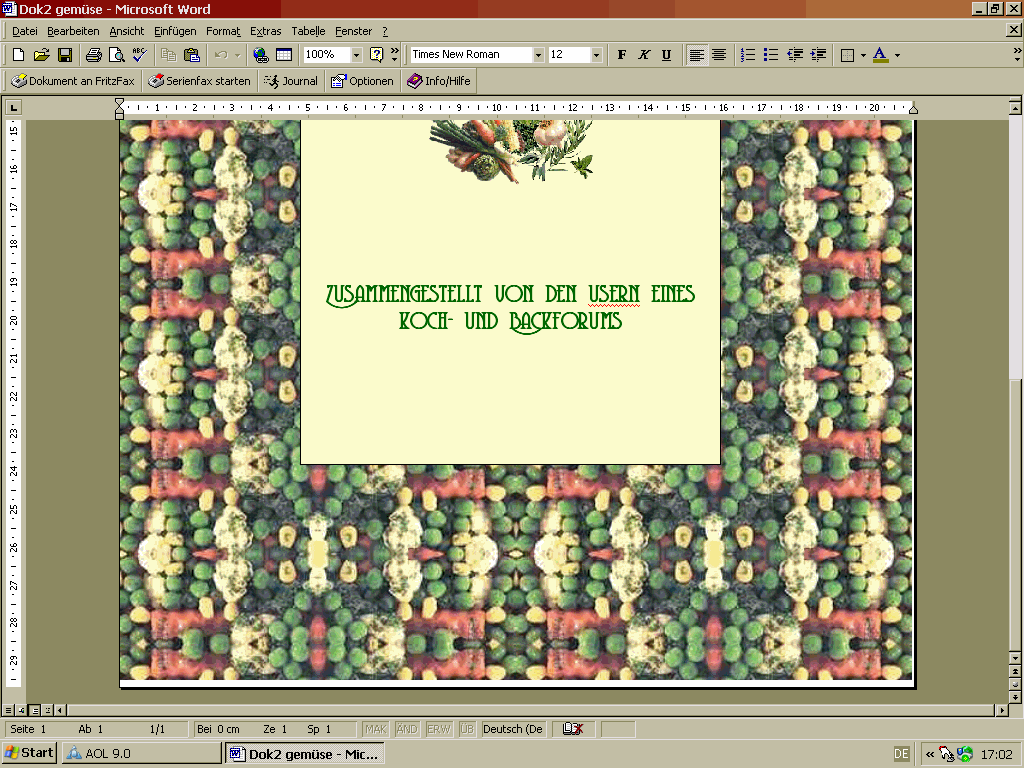Open the Times New Roman font dropdown
Screen dimensions: 1024x768
pos(538,55)
